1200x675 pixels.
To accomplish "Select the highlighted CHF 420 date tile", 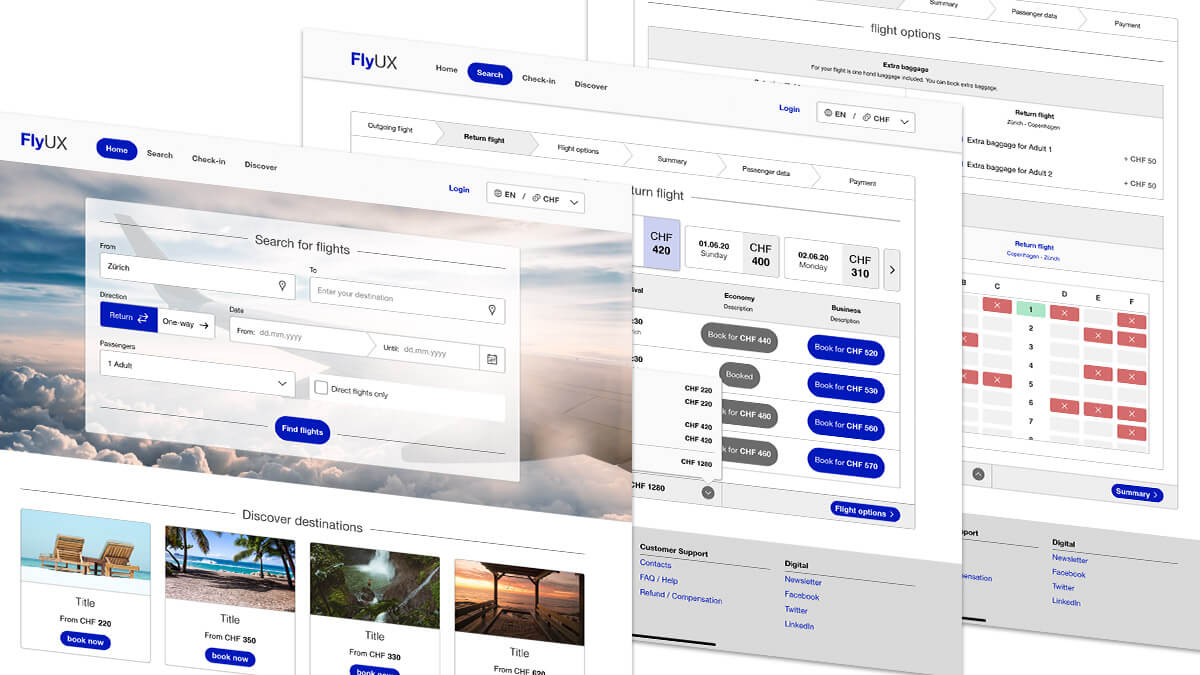I will (661, 244).
